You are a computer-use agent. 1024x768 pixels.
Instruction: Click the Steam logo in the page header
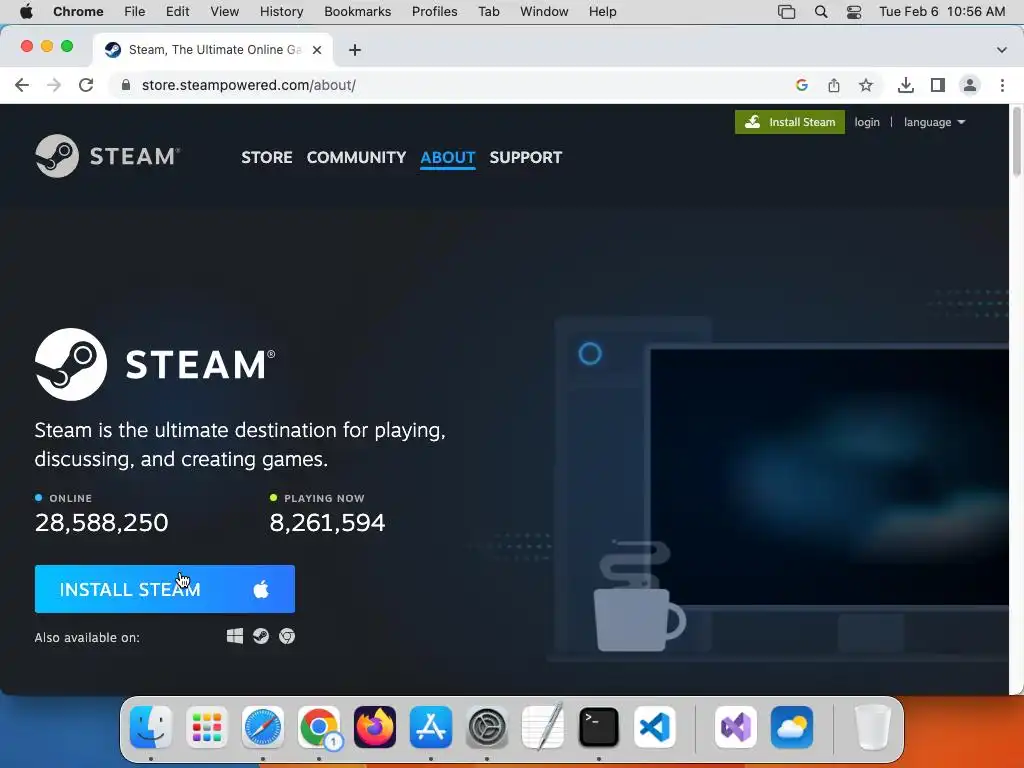108,156
